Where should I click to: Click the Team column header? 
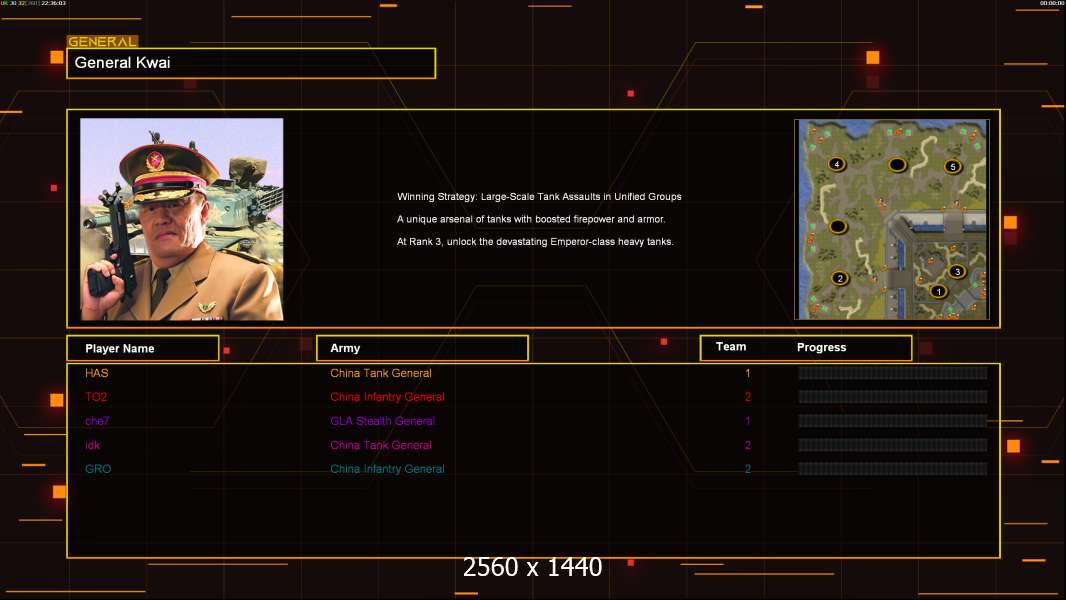[731, 347]
